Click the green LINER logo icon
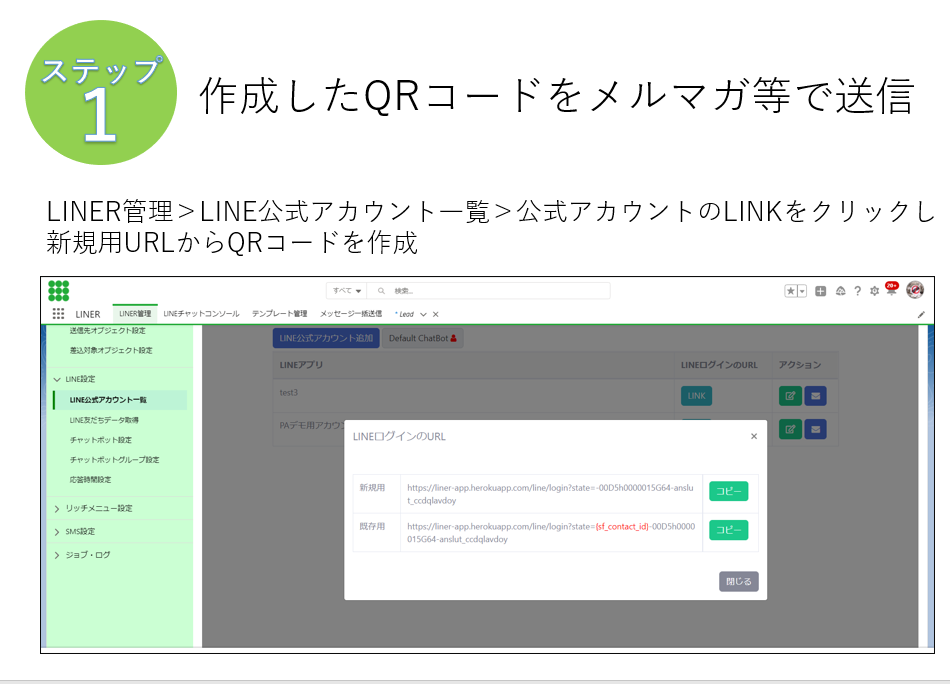This screenshot has width=950, height=684. pos(59,291)
